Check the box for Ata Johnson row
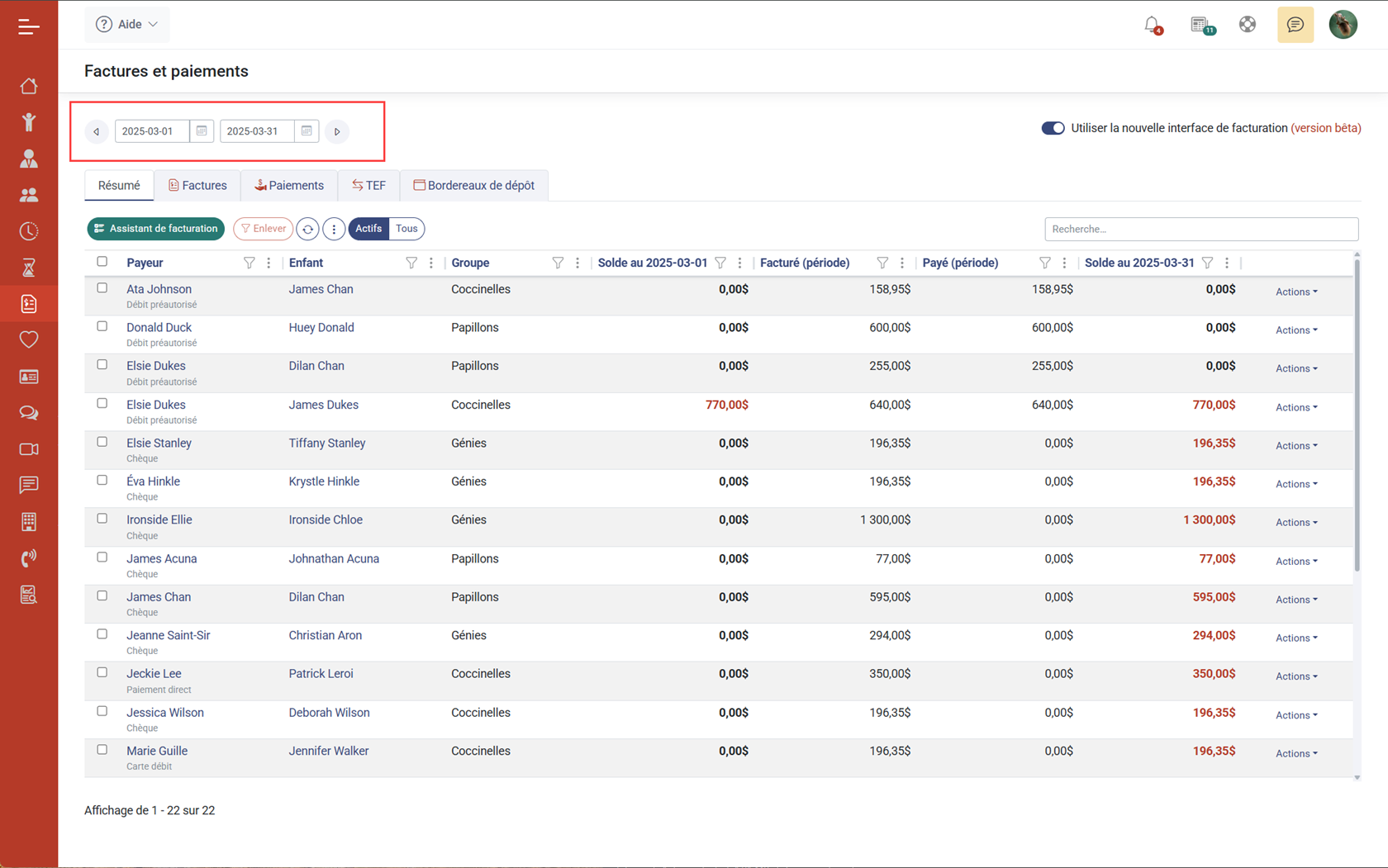This screenshot has width=1388, height=868. click(x=102, y=288)
